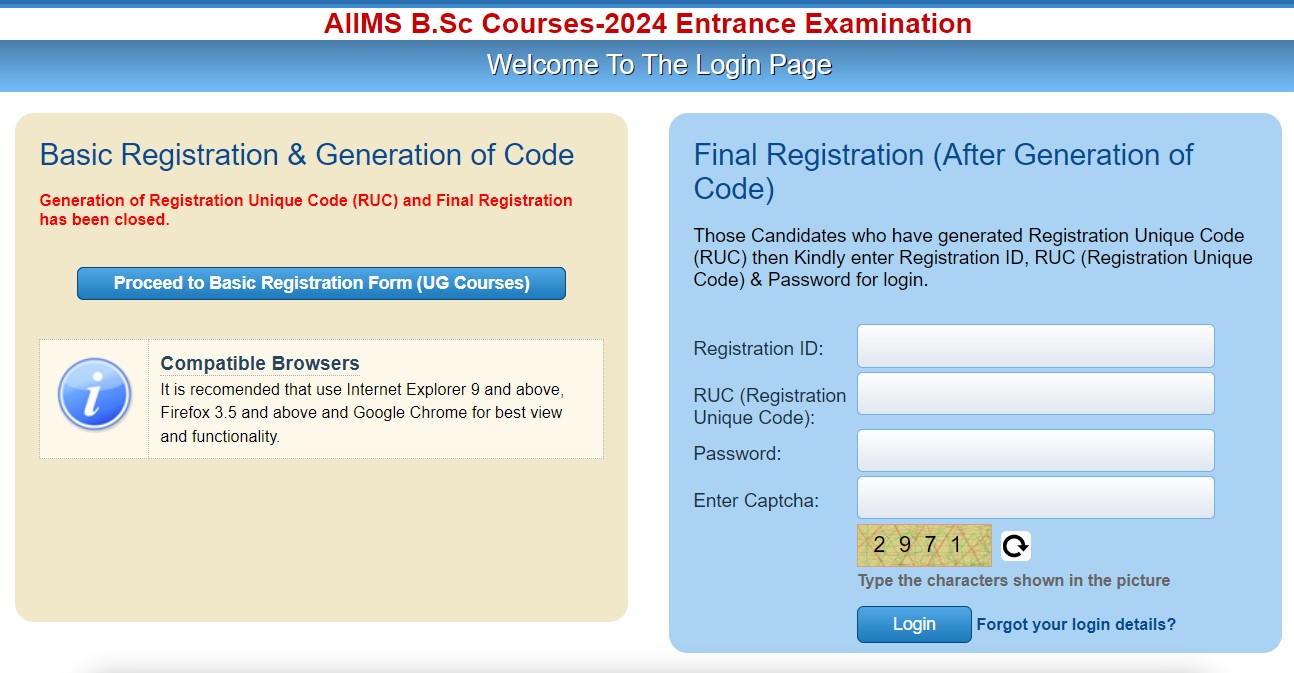1294x673 pixels.
Task: Click the Final Registration section heading
Action: [x=943, y=171]
